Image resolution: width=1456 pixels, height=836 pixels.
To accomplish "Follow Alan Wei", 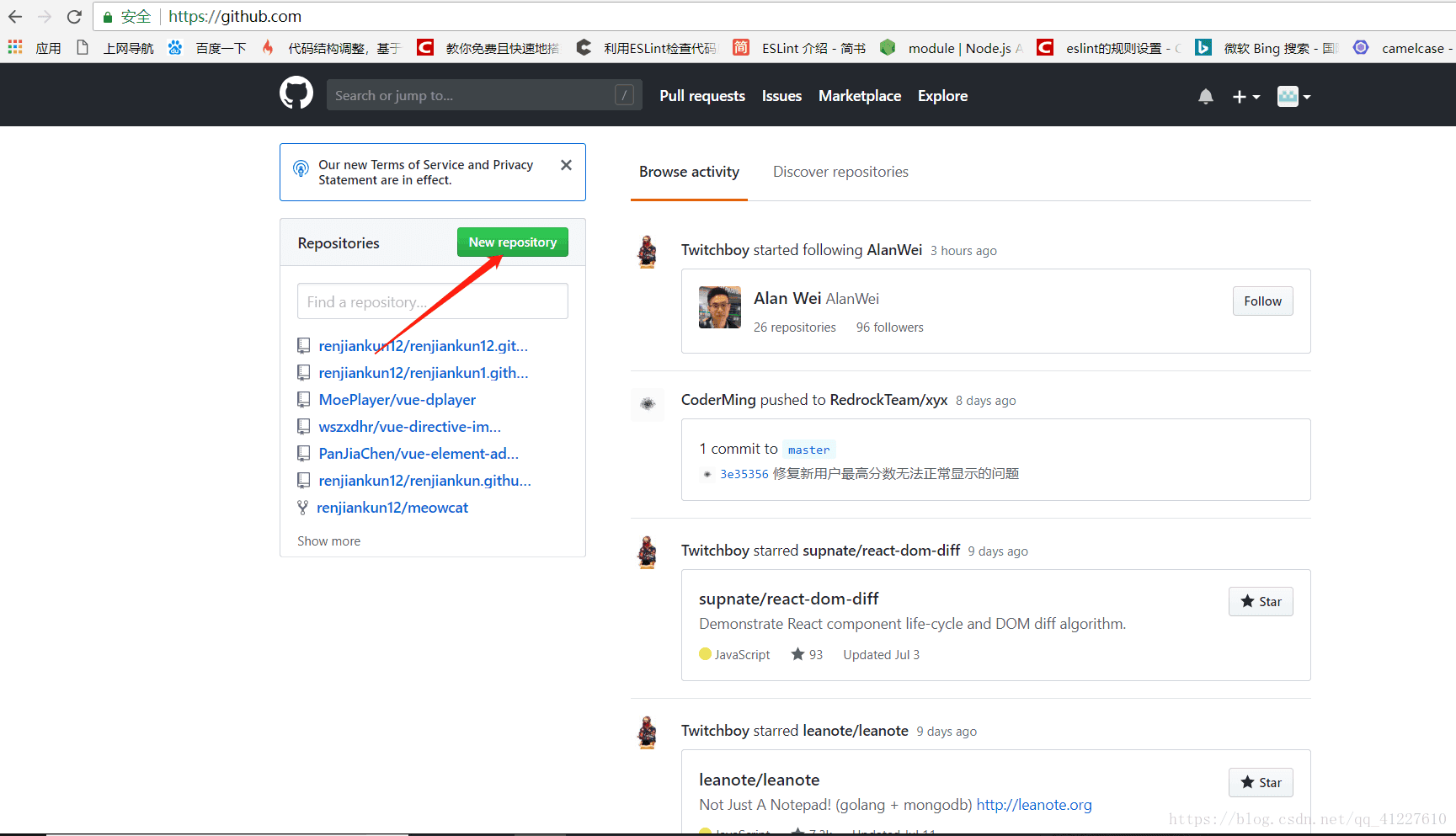I will coord(1262,301).
